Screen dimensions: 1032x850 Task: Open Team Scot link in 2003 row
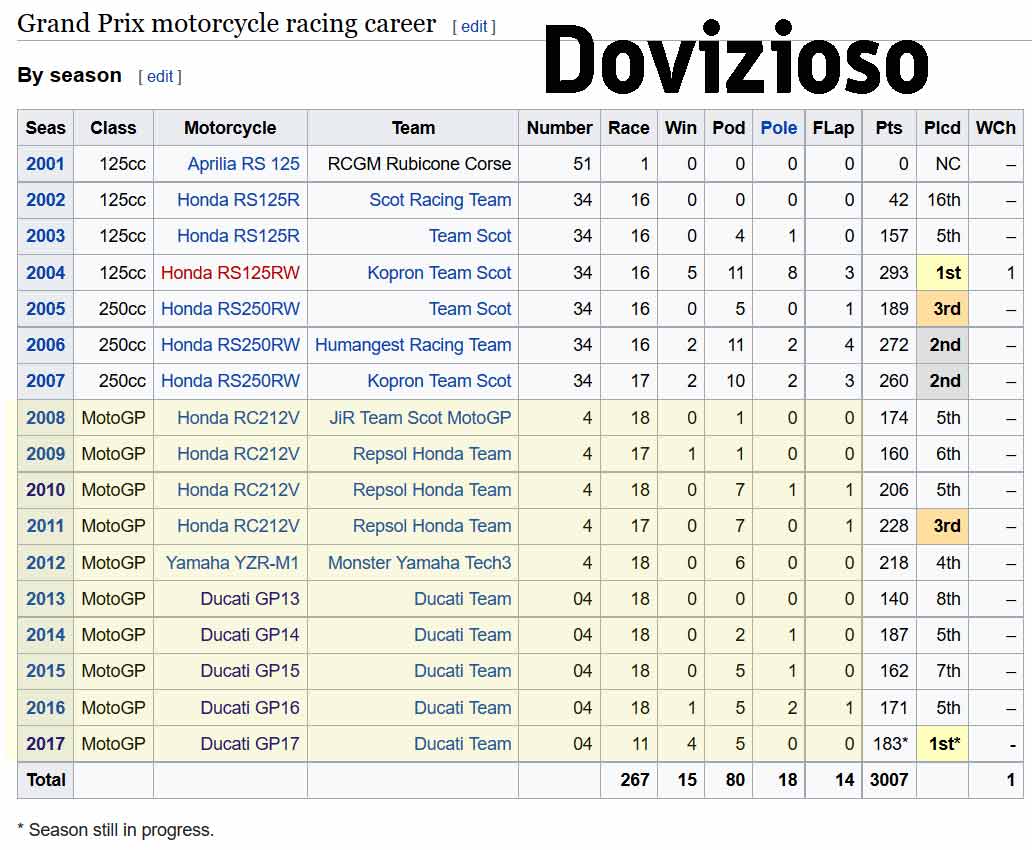pyautogui.click(x=470, y=236)
